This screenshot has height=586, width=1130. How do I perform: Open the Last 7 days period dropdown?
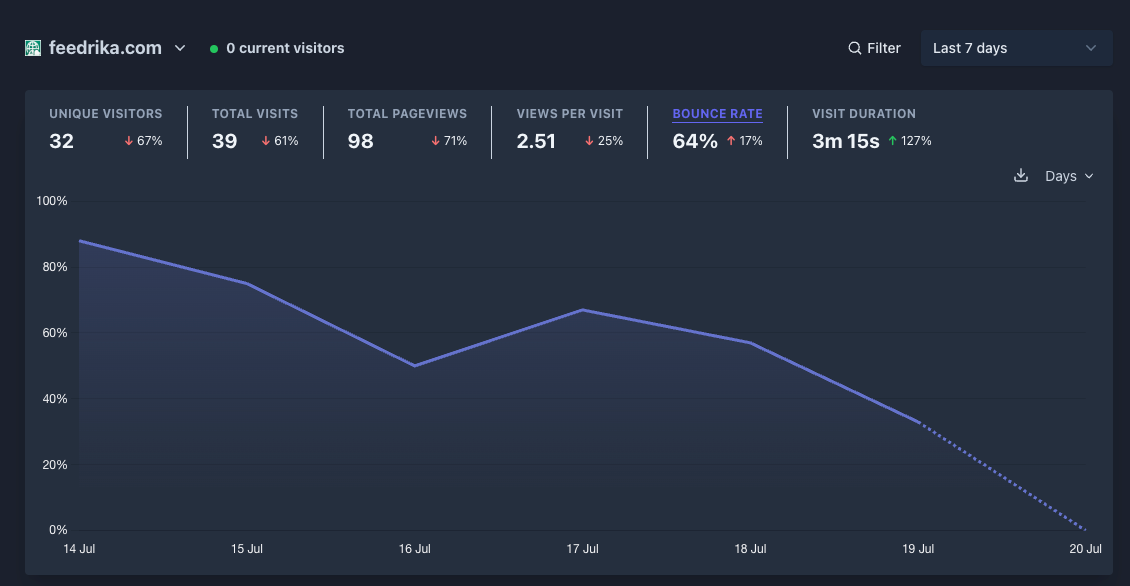point(1016,48)
